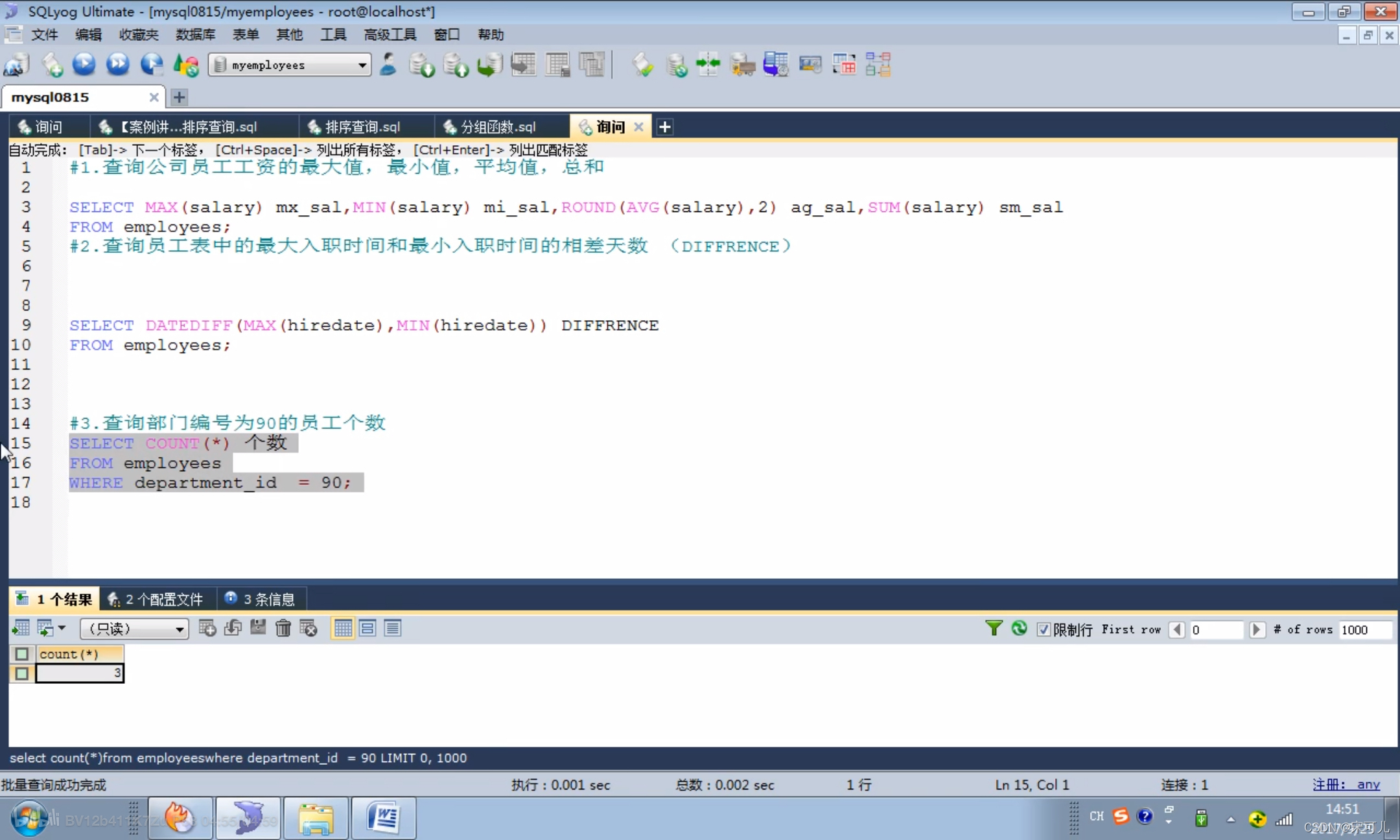The image size is (1400, 840).
Task: Switch to grid view mode icon
Action: click(343, 628)
